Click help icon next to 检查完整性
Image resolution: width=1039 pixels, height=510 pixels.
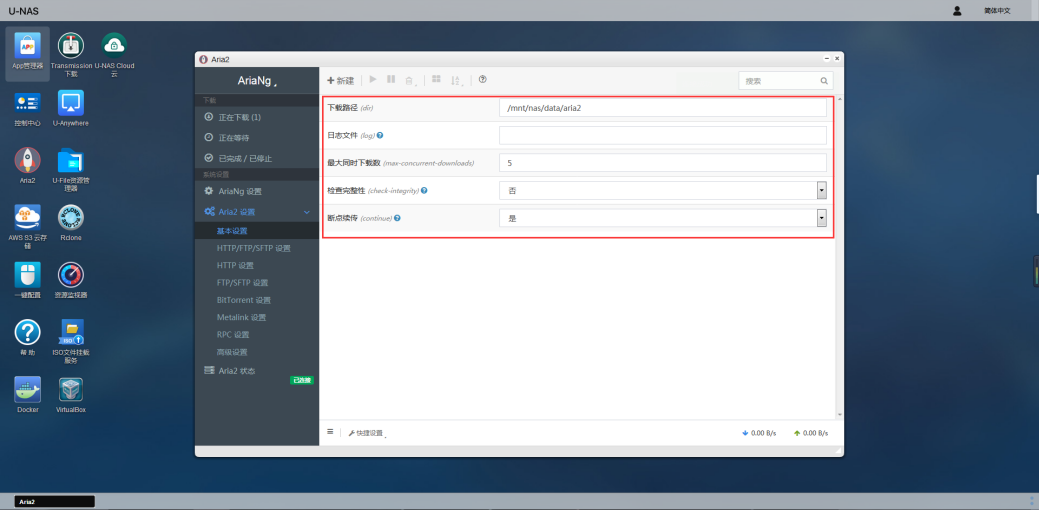click(x=424, y=190)
